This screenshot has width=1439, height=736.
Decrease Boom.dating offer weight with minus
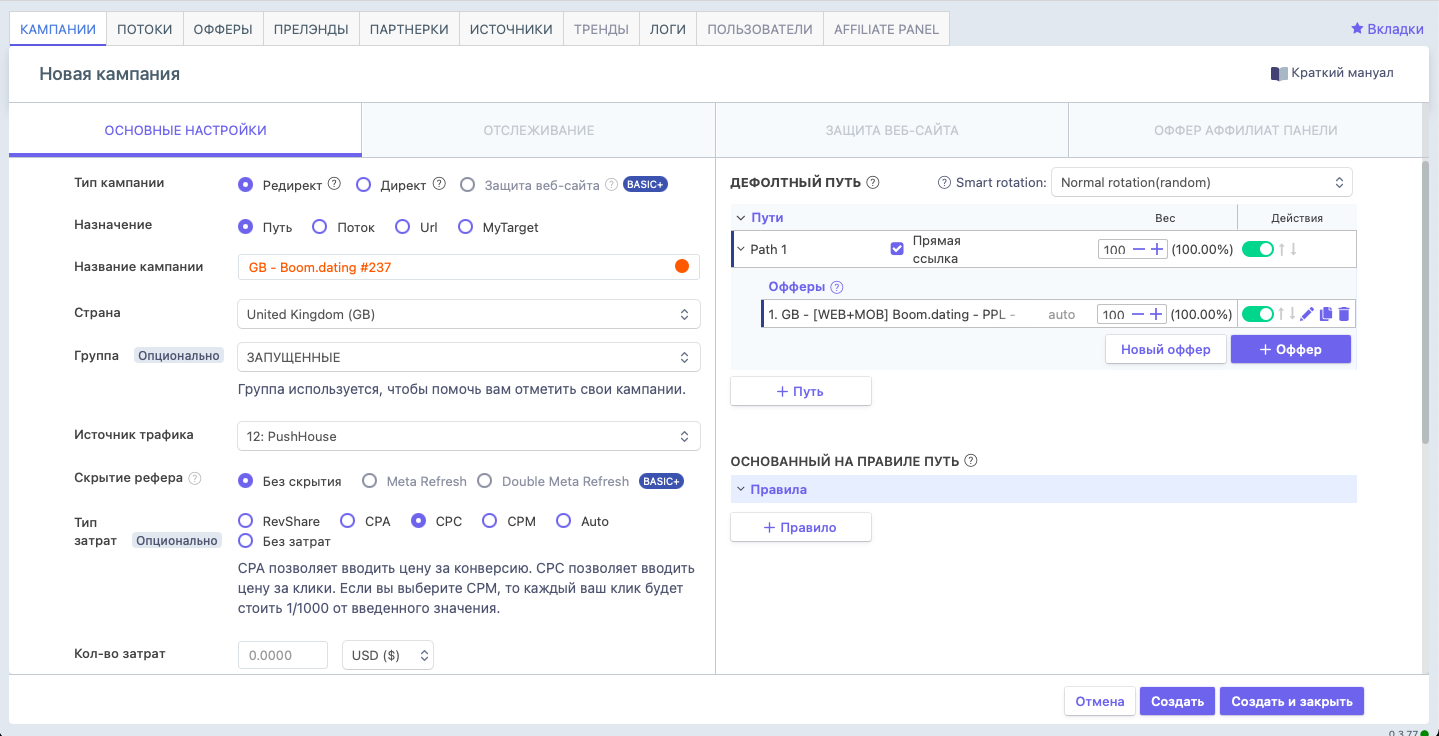tap(1138, 314)
